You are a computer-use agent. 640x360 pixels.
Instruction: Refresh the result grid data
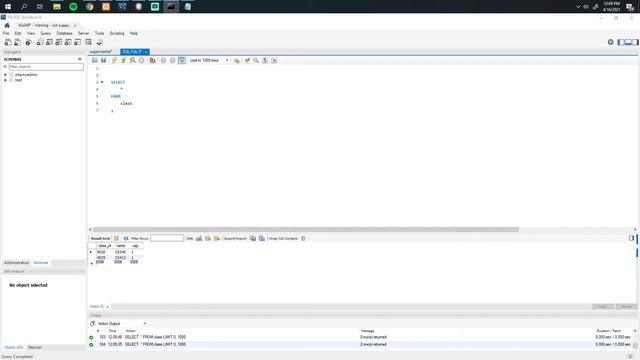pos(126,238)
